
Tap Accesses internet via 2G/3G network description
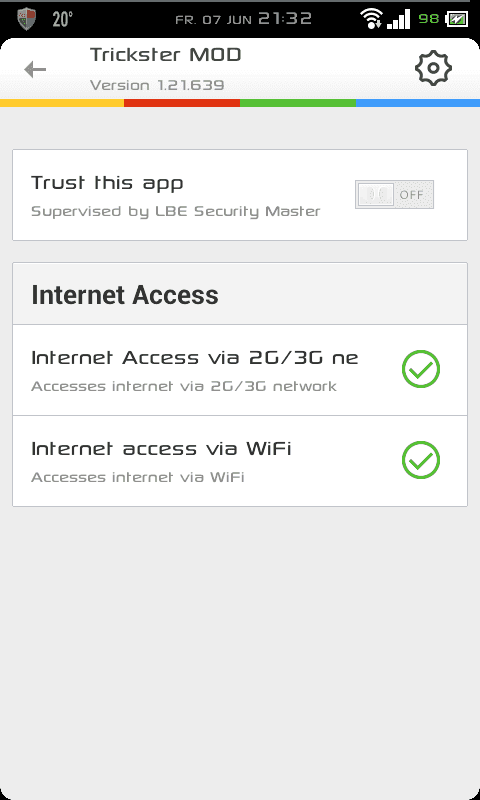tap(184, 386)
